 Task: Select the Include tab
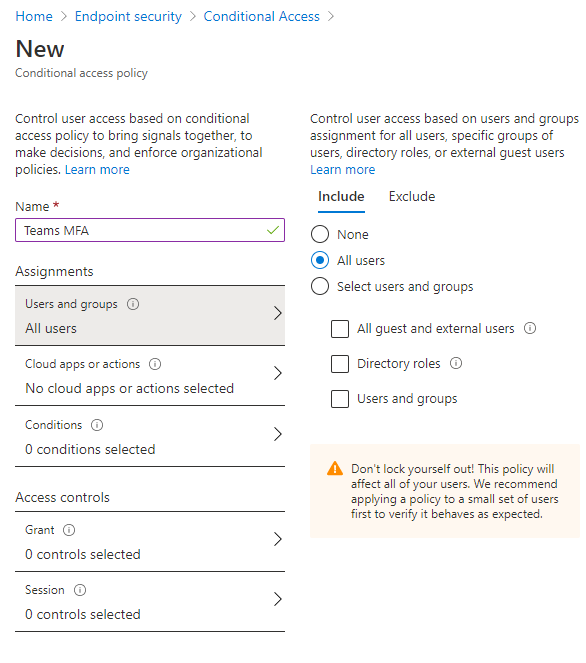click(x=341, y=197)
